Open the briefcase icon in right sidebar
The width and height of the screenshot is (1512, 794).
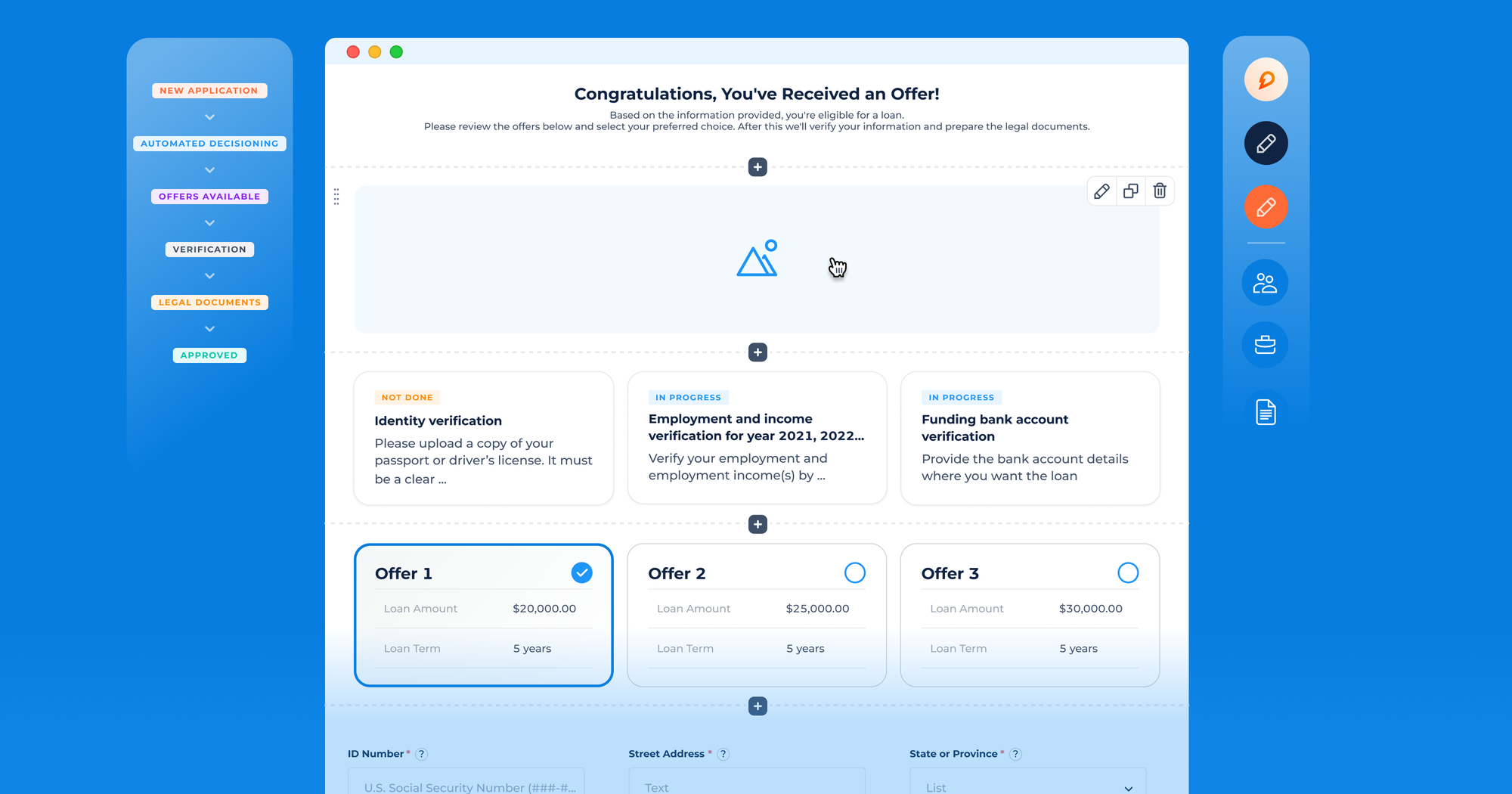(1265, 345)
